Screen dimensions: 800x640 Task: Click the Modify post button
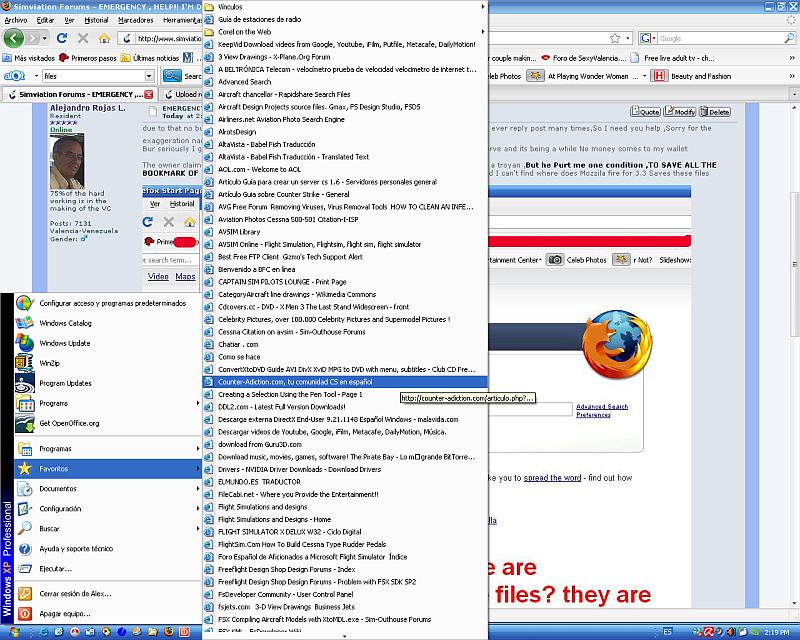coord(682,112)
